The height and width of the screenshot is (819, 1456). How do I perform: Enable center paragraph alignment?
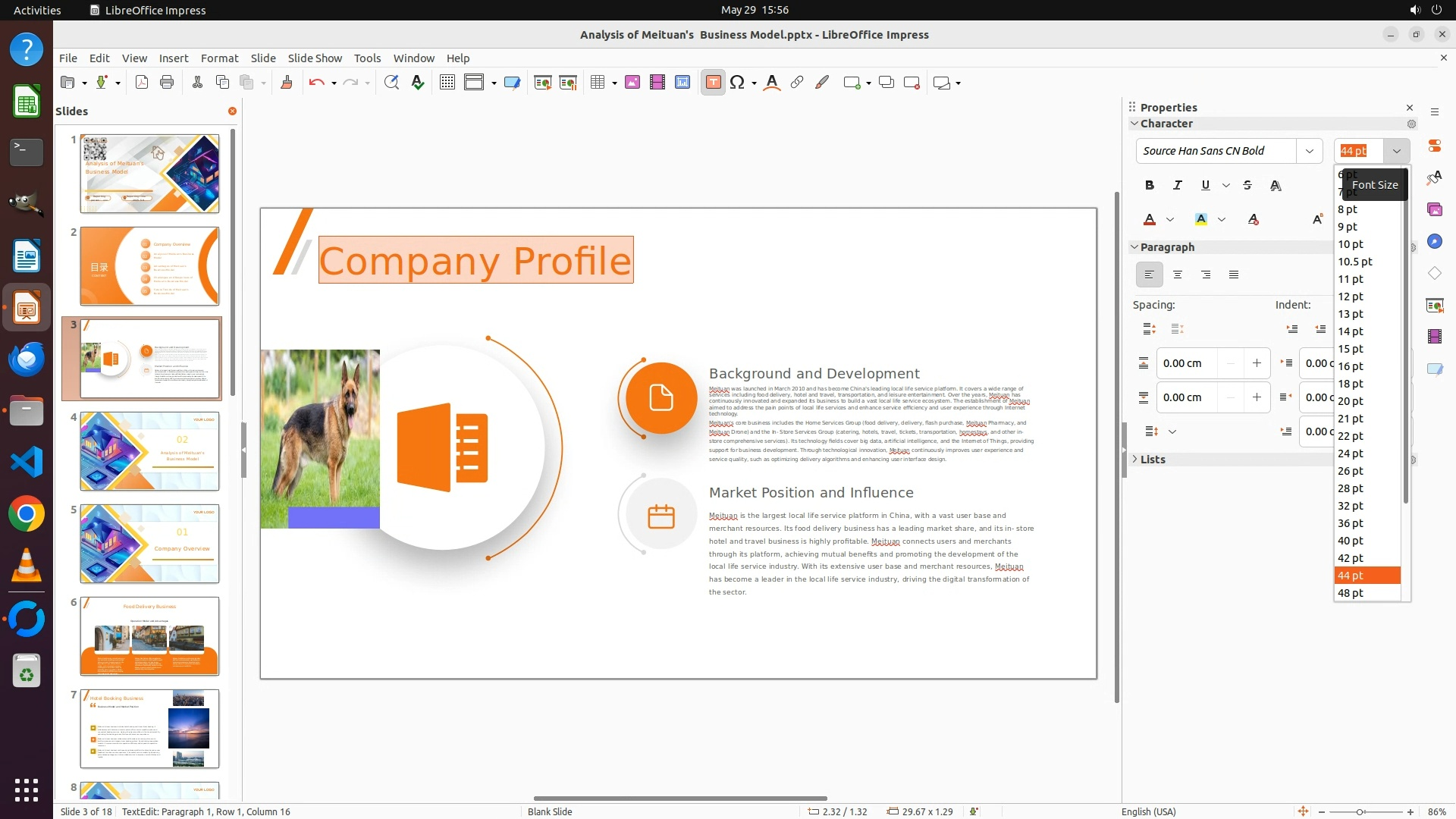[1177, 275]
